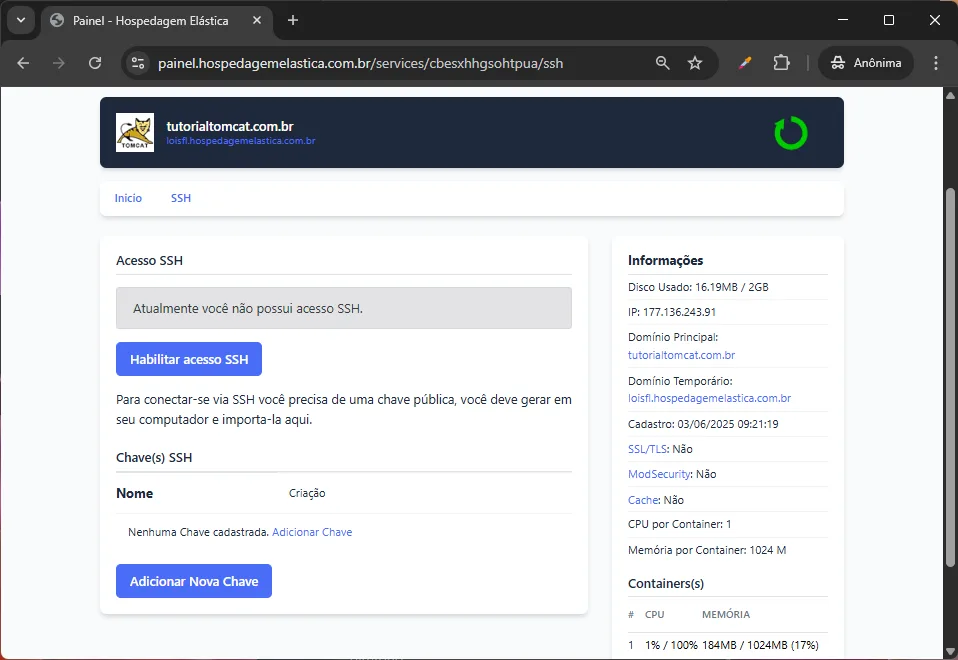
Task: Go to the Inicio tab
Action: (128, 198)
